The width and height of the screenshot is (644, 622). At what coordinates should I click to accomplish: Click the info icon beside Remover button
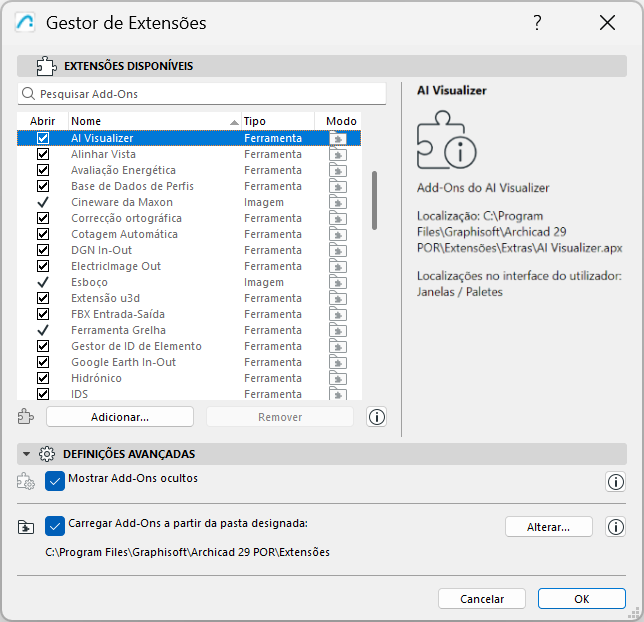click(x=377, y=417)
